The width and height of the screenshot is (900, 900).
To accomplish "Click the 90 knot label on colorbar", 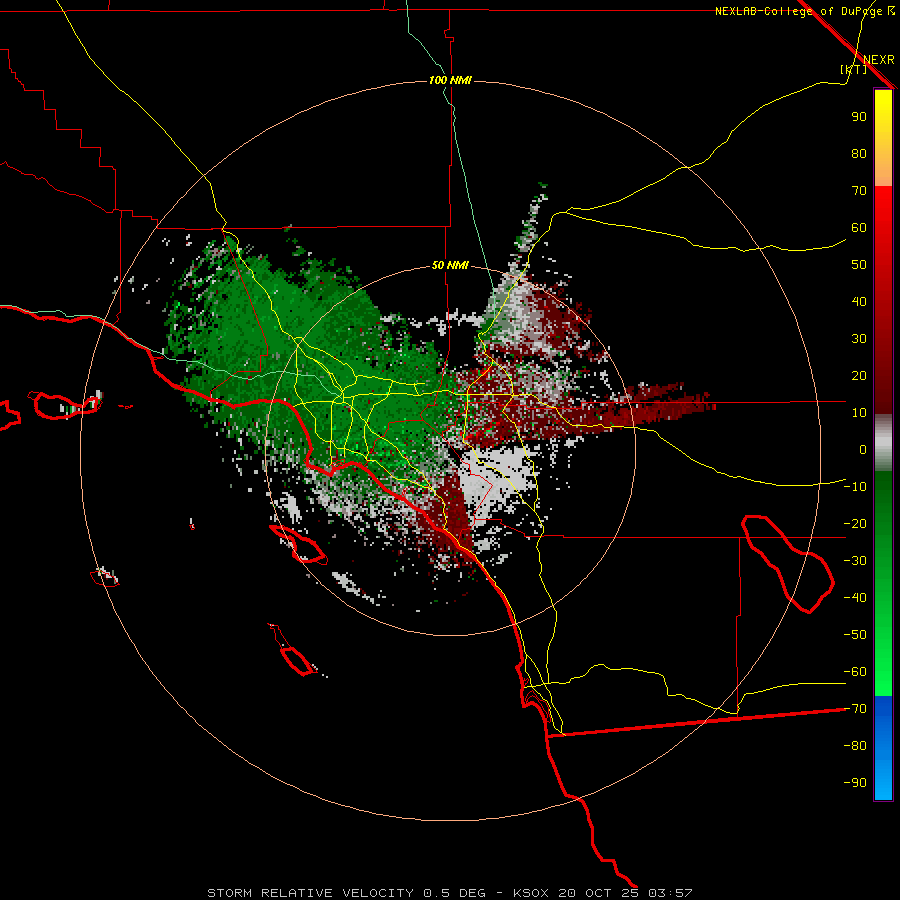I will [x=859, y=117].
